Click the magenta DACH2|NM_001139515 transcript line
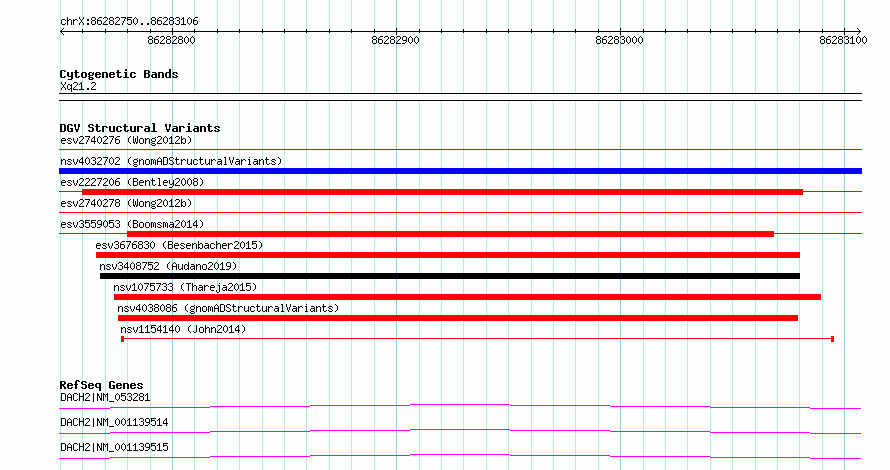 (x=460, y=456)
